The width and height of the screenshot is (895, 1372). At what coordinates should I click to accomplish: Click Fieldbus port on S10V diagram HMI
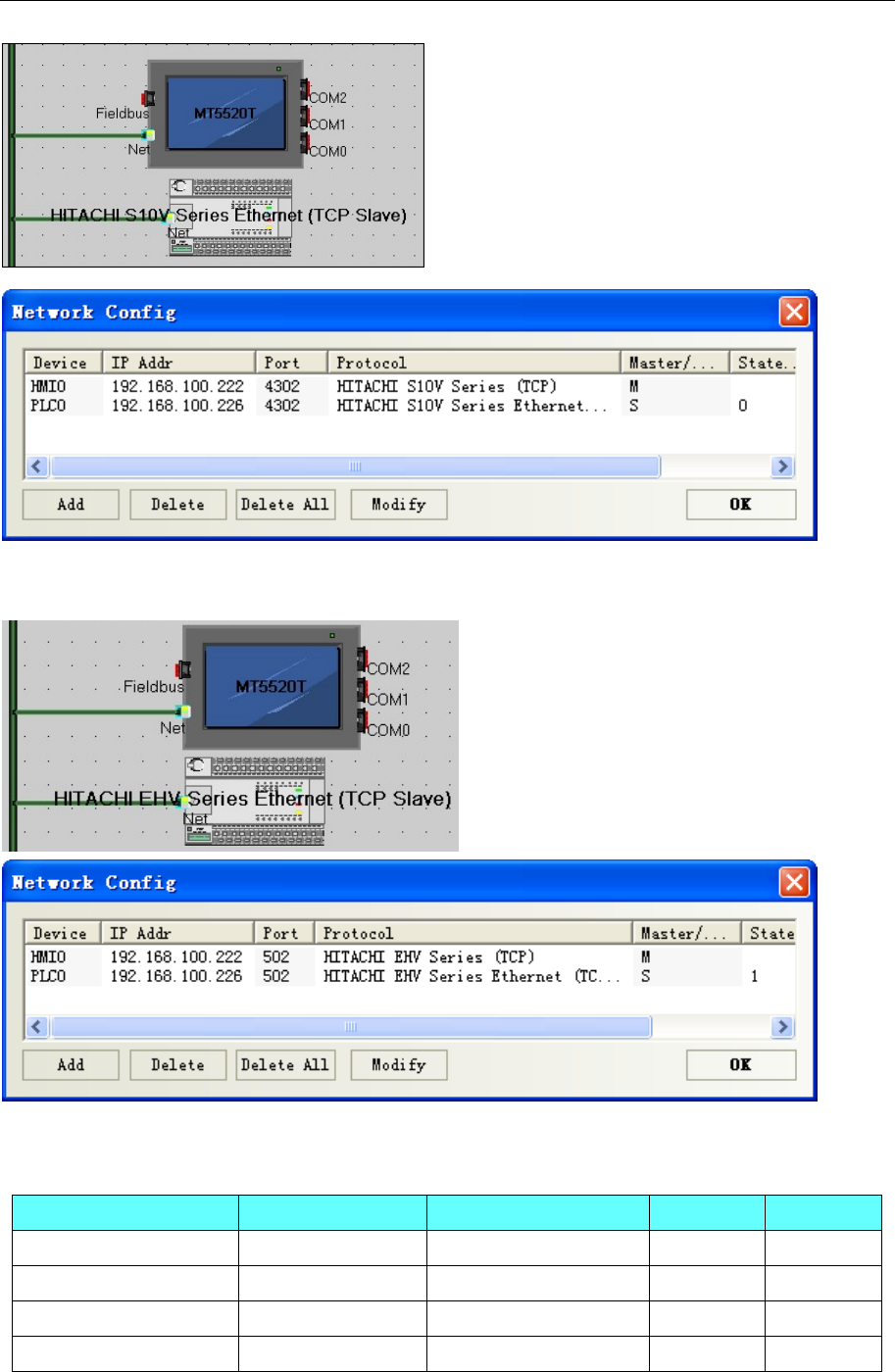point(149,99)
